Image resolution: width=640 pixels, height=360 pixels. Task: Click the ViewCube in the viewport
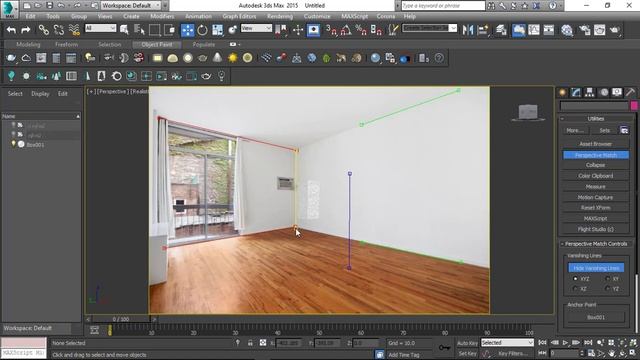[528, 112]
